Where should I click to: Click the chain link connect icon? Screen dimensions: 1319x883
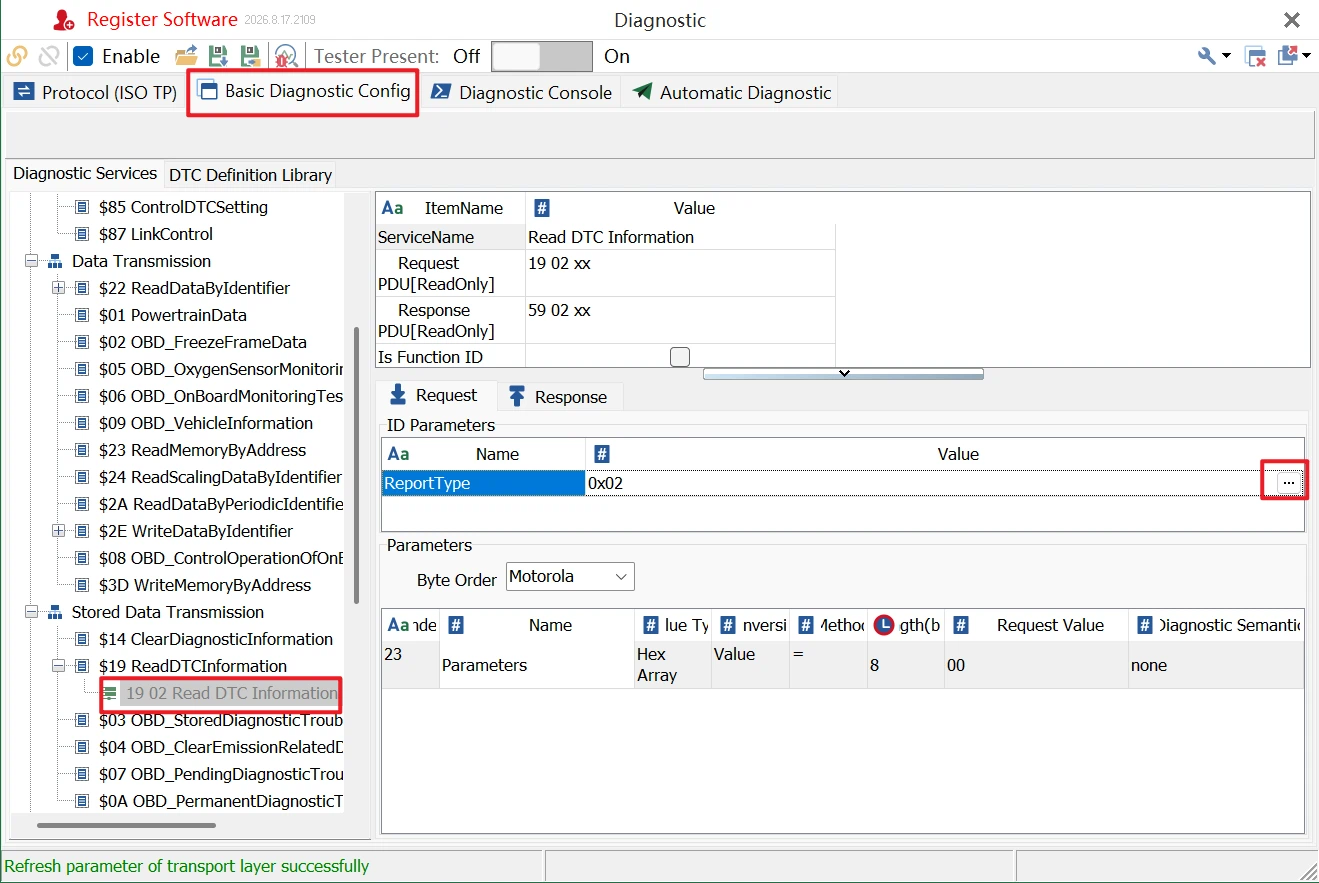click(x=17, y=56)
